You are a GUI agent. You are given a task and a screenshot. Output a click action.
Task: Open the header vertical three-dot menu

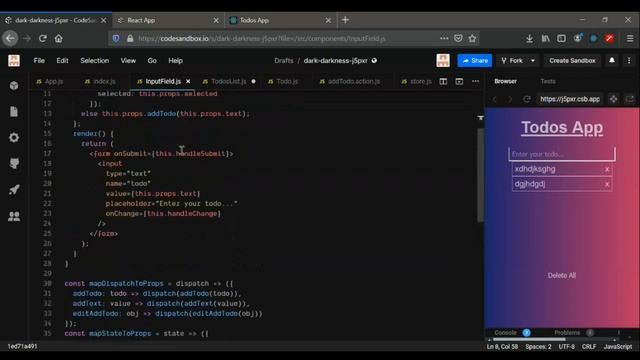(x=629, y=60)
